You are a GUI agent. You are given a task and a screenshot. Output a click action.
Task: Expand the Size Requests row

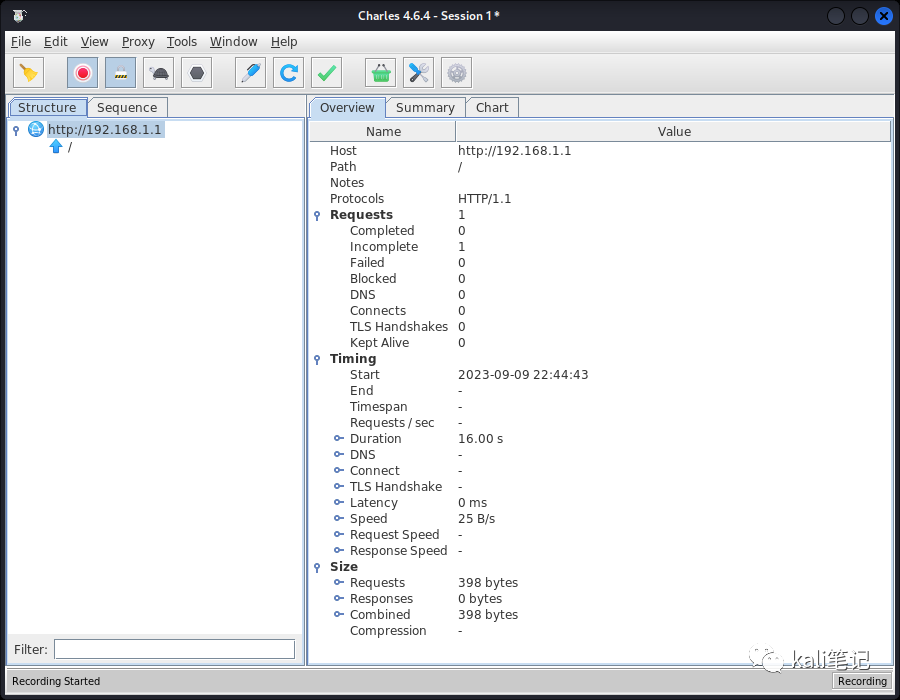[x=339, y=582]
